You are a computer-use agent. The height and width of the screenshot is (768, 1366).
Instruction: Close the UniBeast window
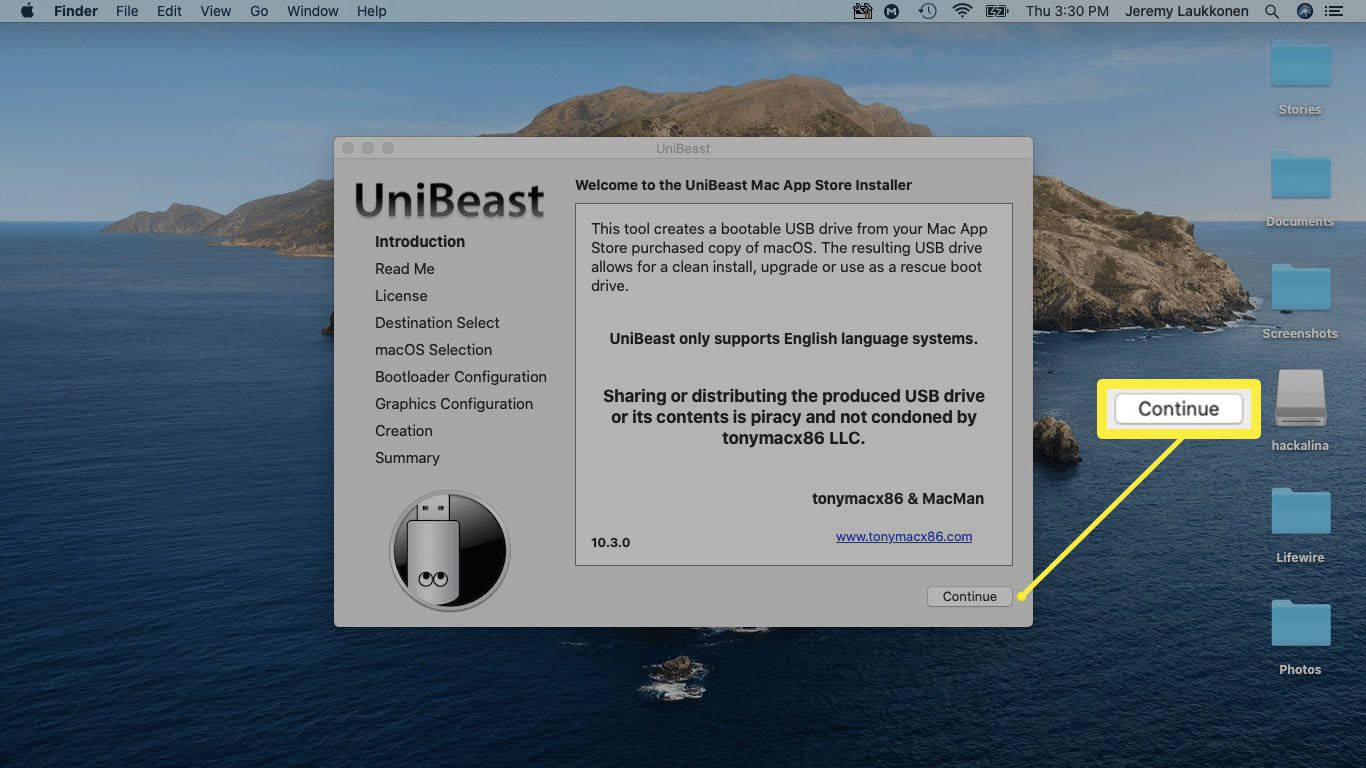[x=348, y=148]
